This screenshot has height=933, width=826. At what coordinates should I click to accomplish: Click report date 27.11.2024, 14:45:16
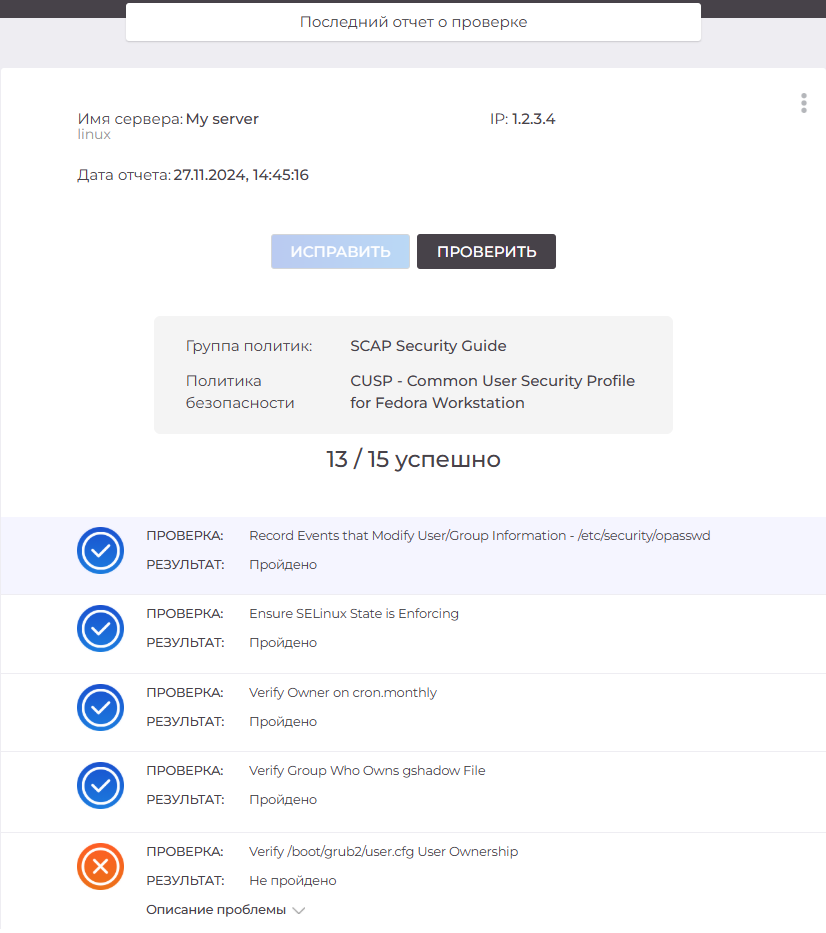(241, 175)
